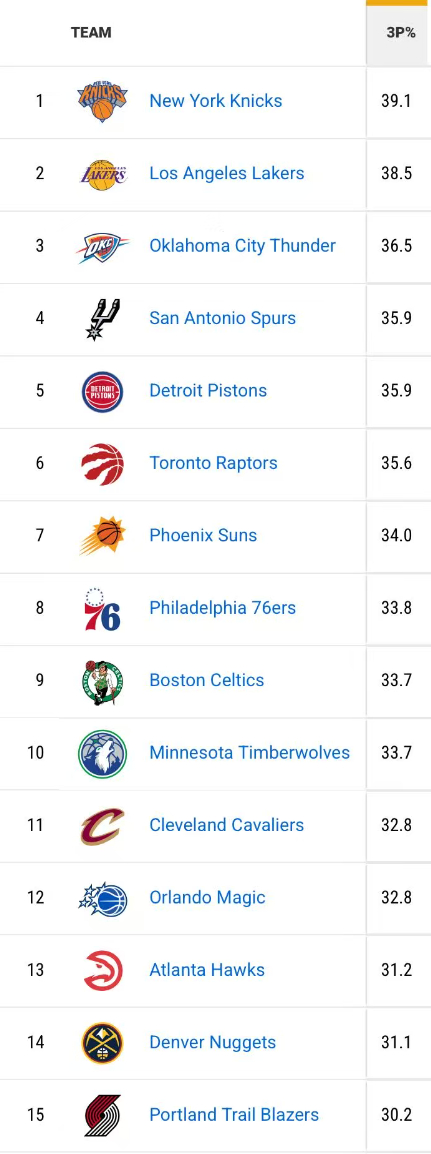Open the New York Knicks team link
Screen dimensions: 431x1154
coord(216,101)
